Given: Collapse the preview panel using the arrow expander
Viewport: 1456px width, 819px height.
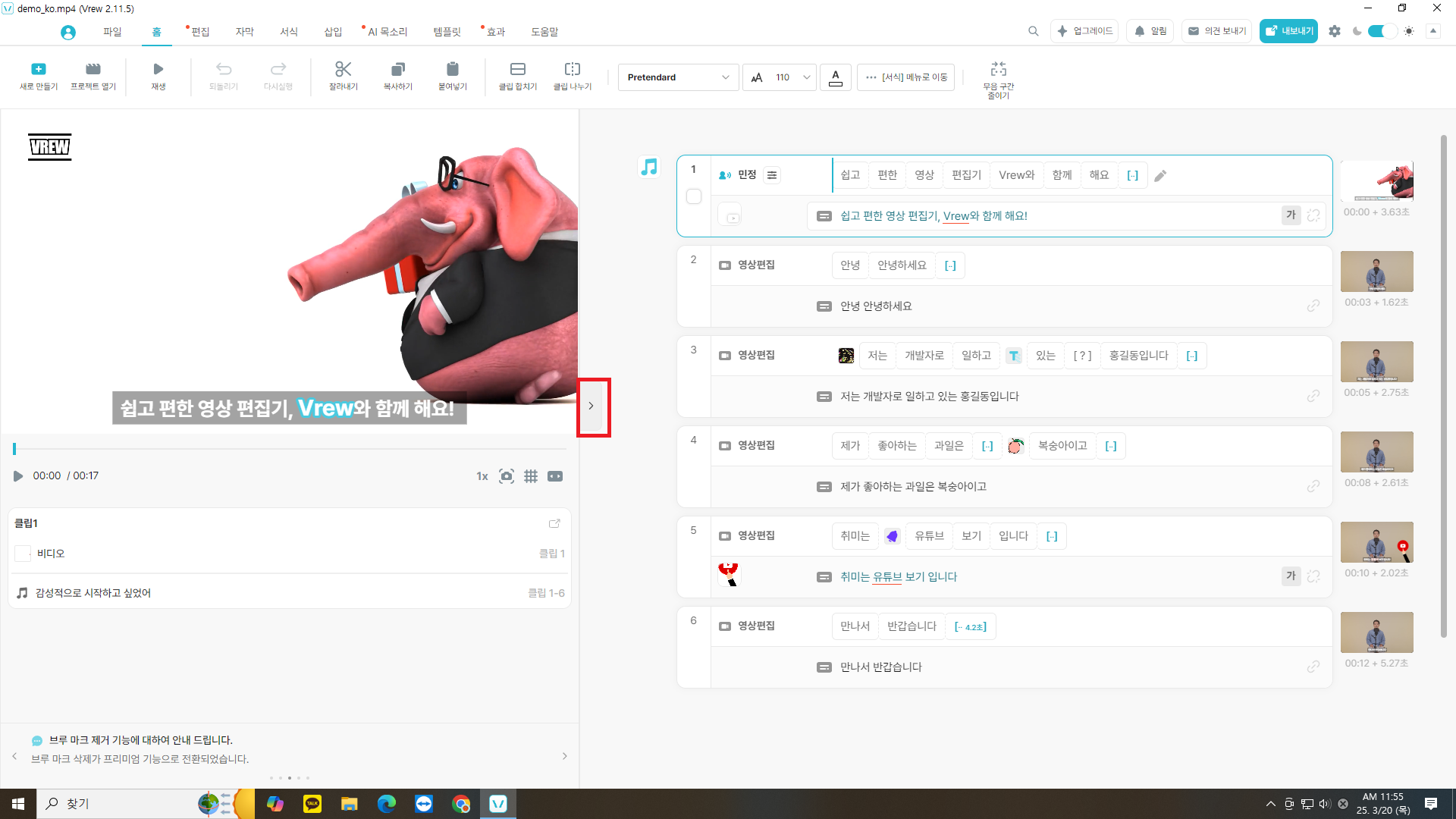Looking at the screenshot, I should 591,406.
